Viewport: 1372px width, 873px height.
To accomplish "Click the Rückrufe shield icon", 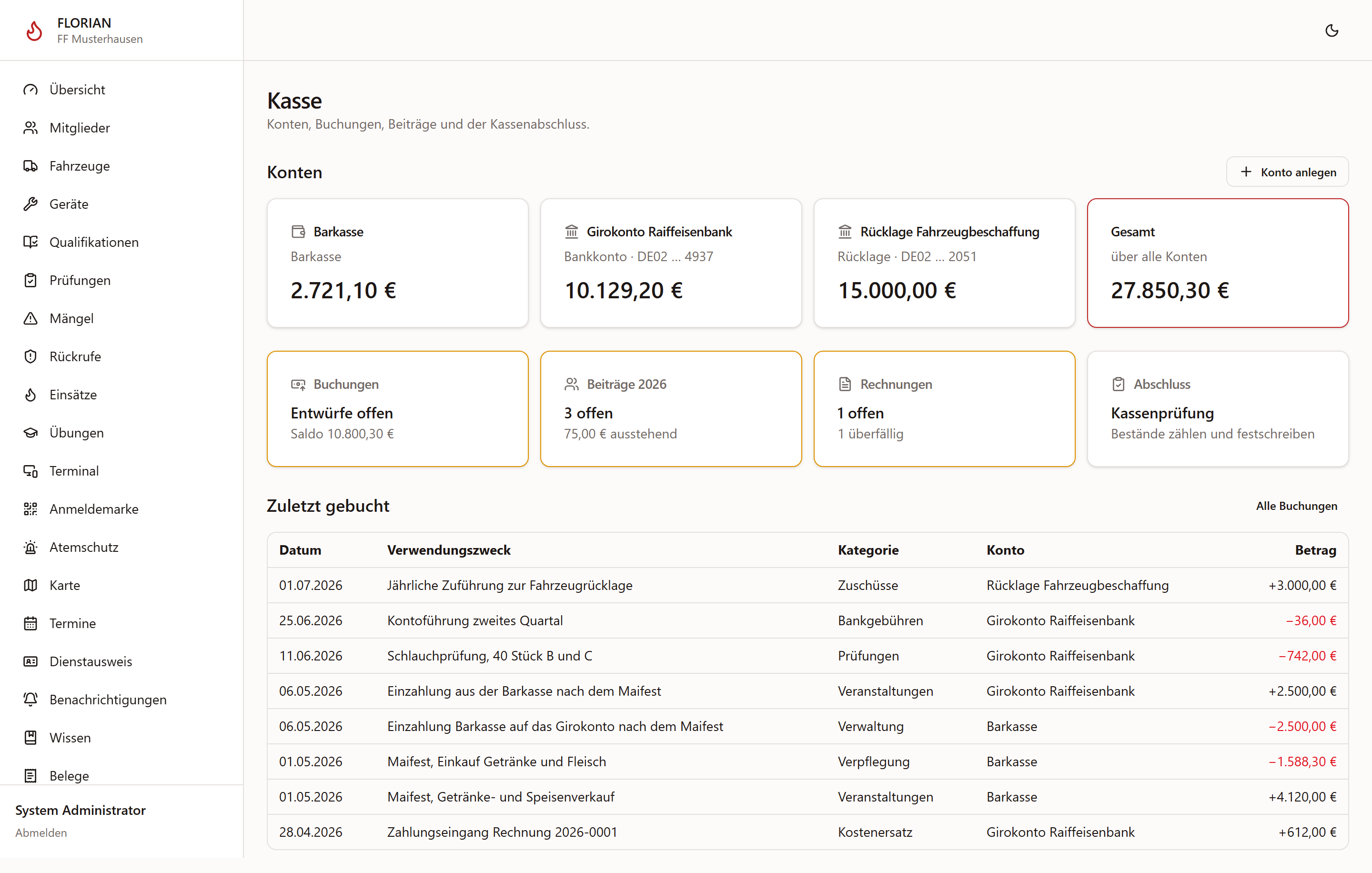I will [x=30, y=357].
